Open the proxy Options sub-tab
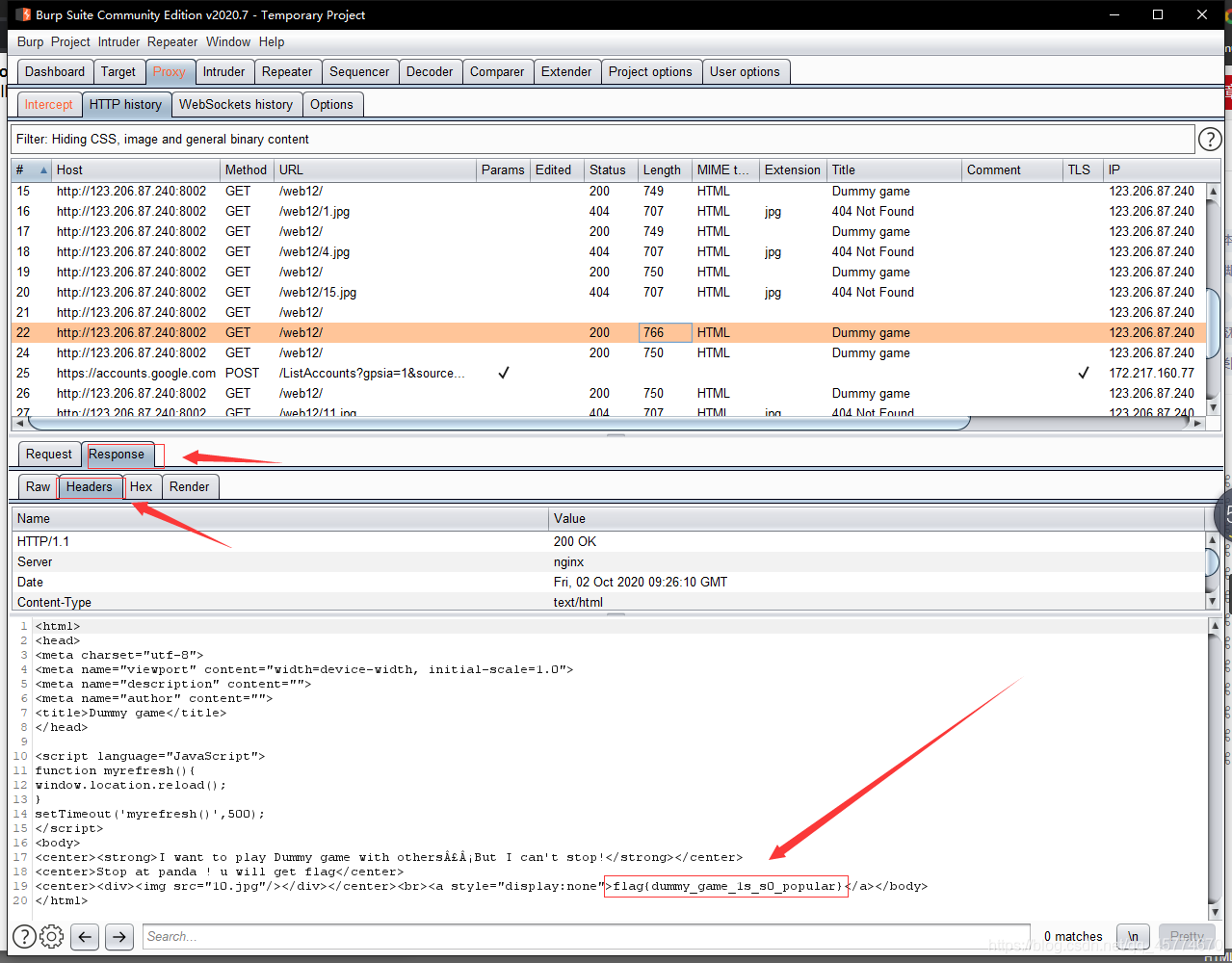Viewport: 1232px width, 963px height. coord(332,104)
